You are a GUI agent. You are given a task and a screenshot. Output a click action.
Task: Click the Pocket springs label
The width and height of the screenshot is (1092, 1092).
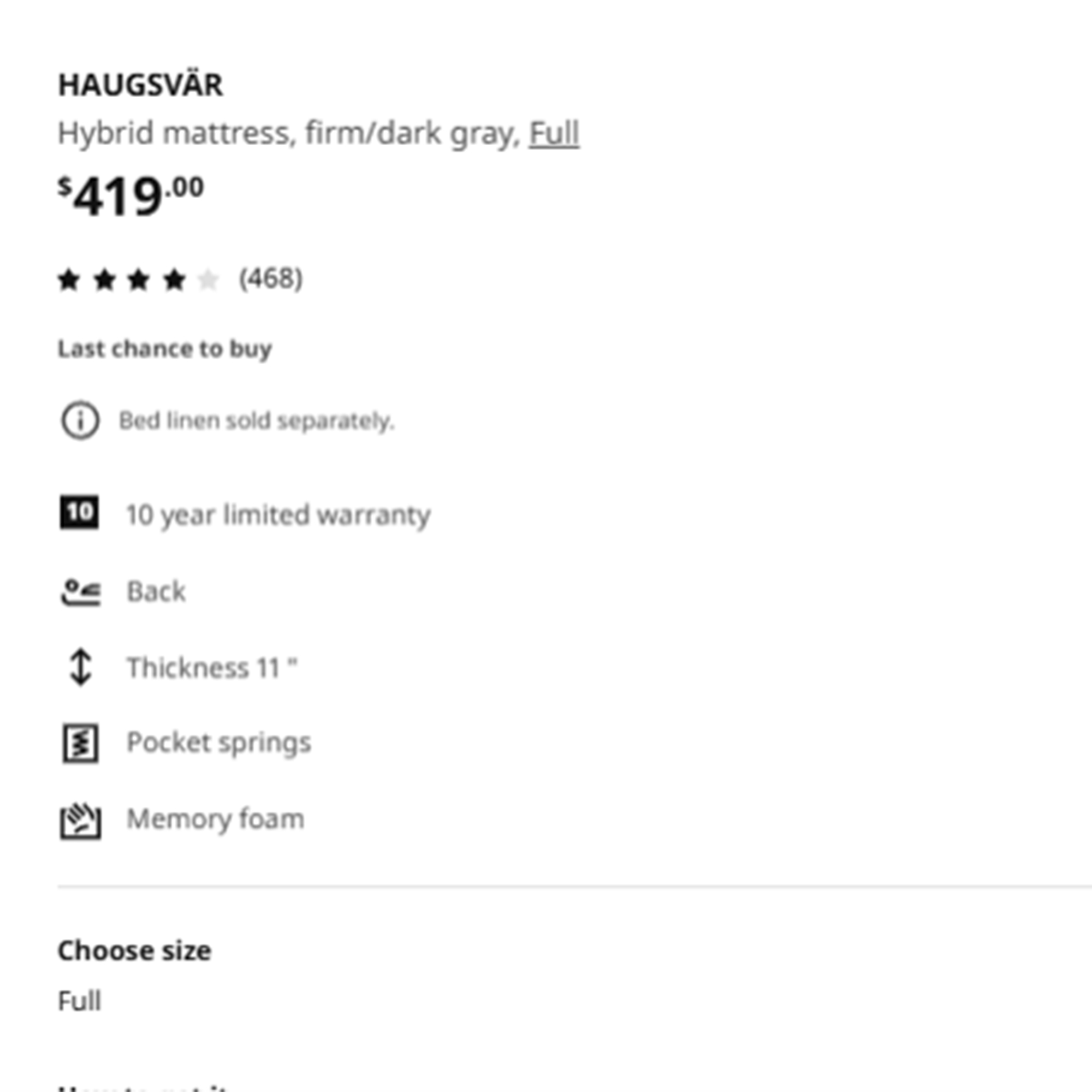coord(219,743)
